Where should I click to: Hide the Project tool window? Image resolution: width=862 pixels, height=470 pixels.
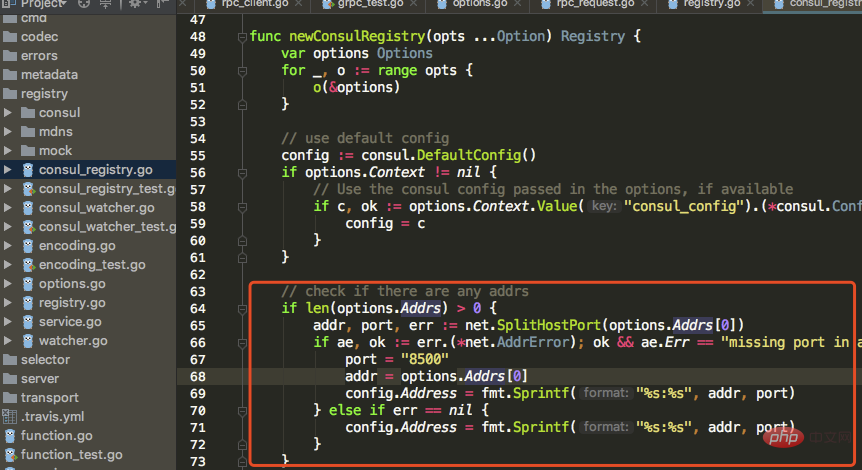pos(162,4)
